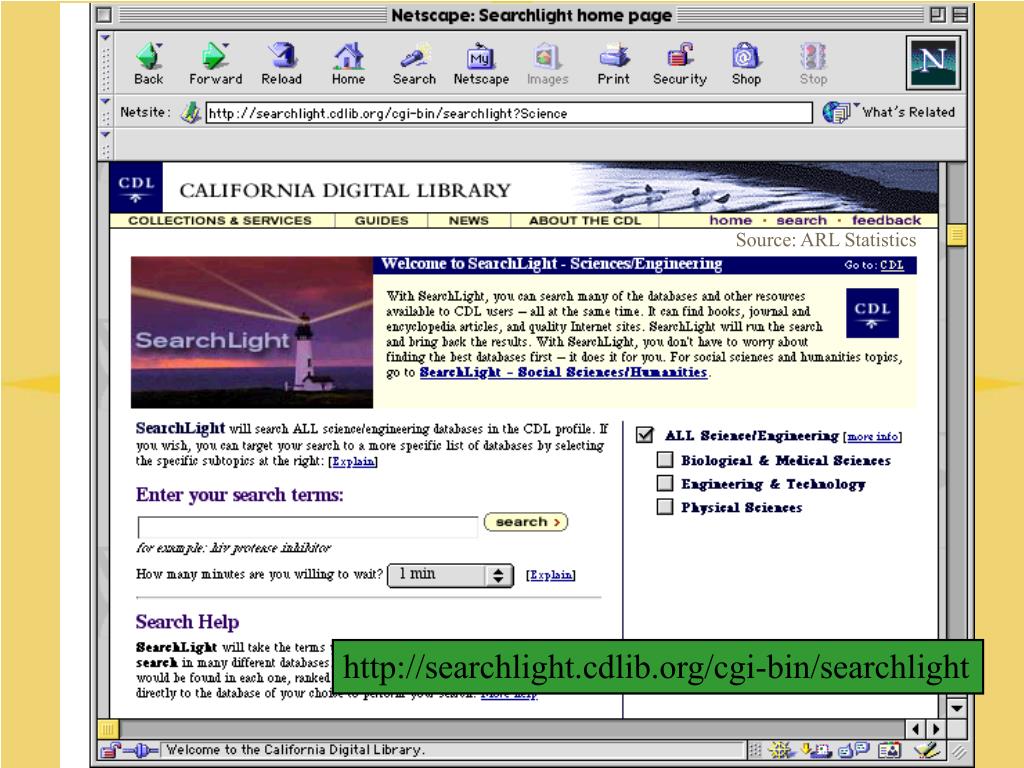Click the Netsite URL address field
The width and height of the screenshot is (1024, 768).
pyautogui.click(x=509, y=113)
